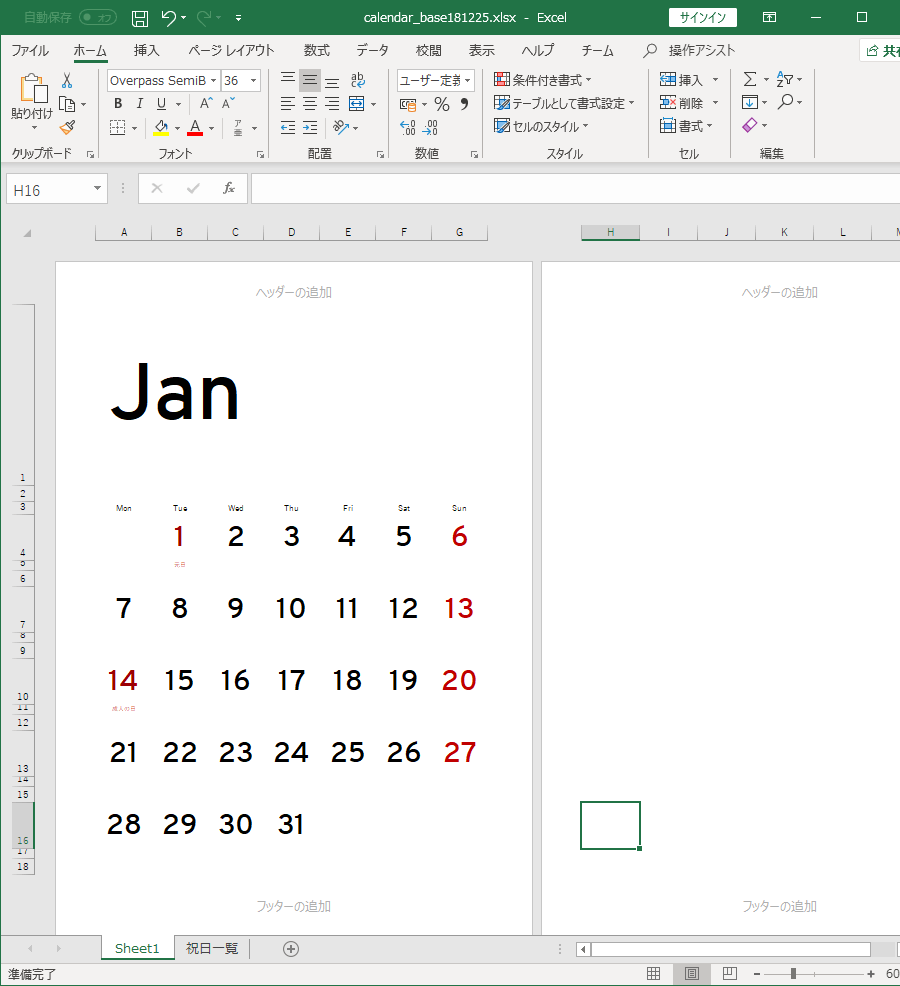Apply percent number style
This screenshot has width=900, height=986.
point(441,103)
